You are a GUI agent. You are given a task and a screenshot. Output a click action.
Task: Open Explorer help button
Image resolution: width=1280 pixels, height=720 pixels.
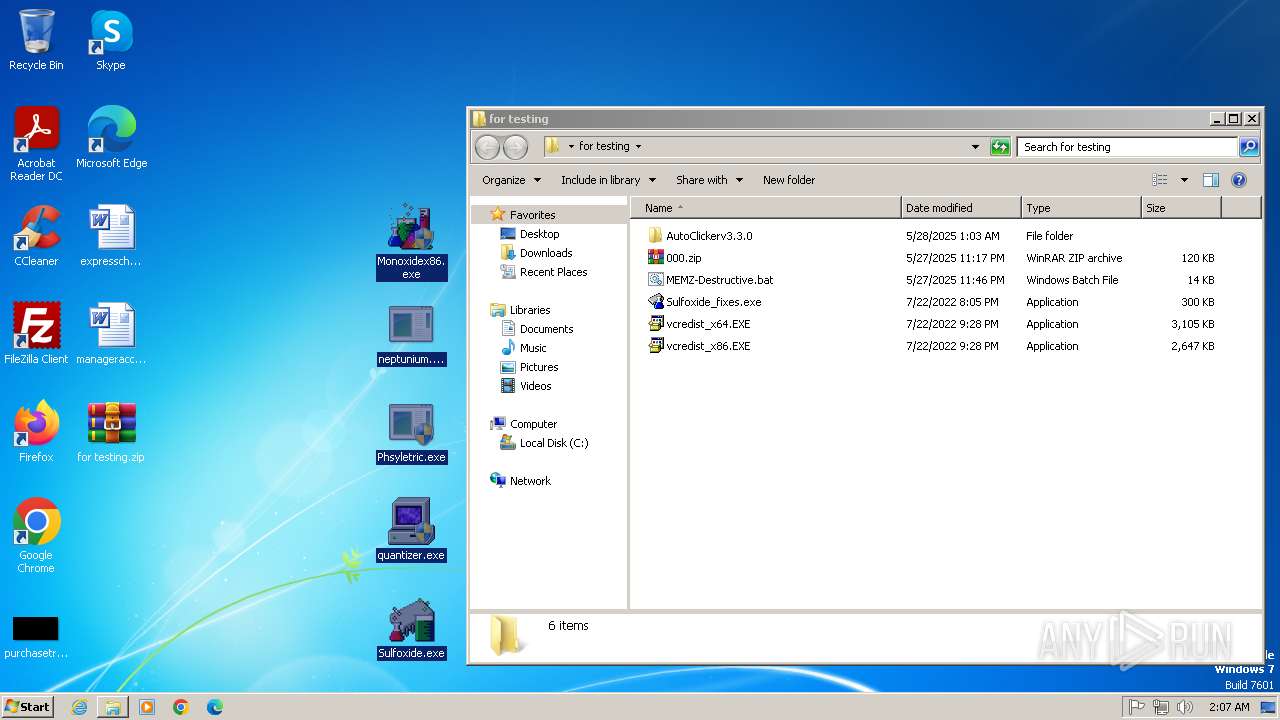pos(1239,180)
